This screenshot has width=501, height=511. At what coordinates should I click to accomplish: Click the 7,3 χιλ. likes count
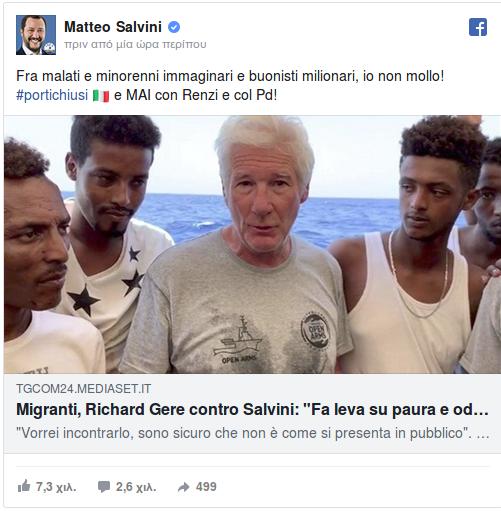tap(56, 487)
